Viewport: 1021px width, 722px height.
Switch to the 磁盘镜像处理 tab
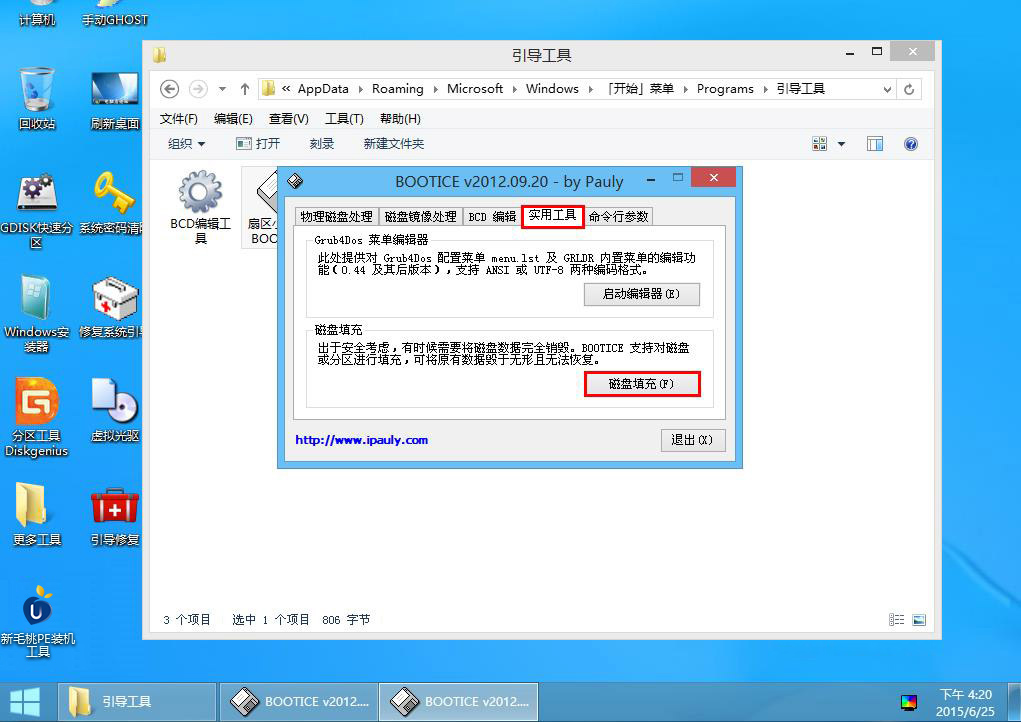click(x=420, y=217)
